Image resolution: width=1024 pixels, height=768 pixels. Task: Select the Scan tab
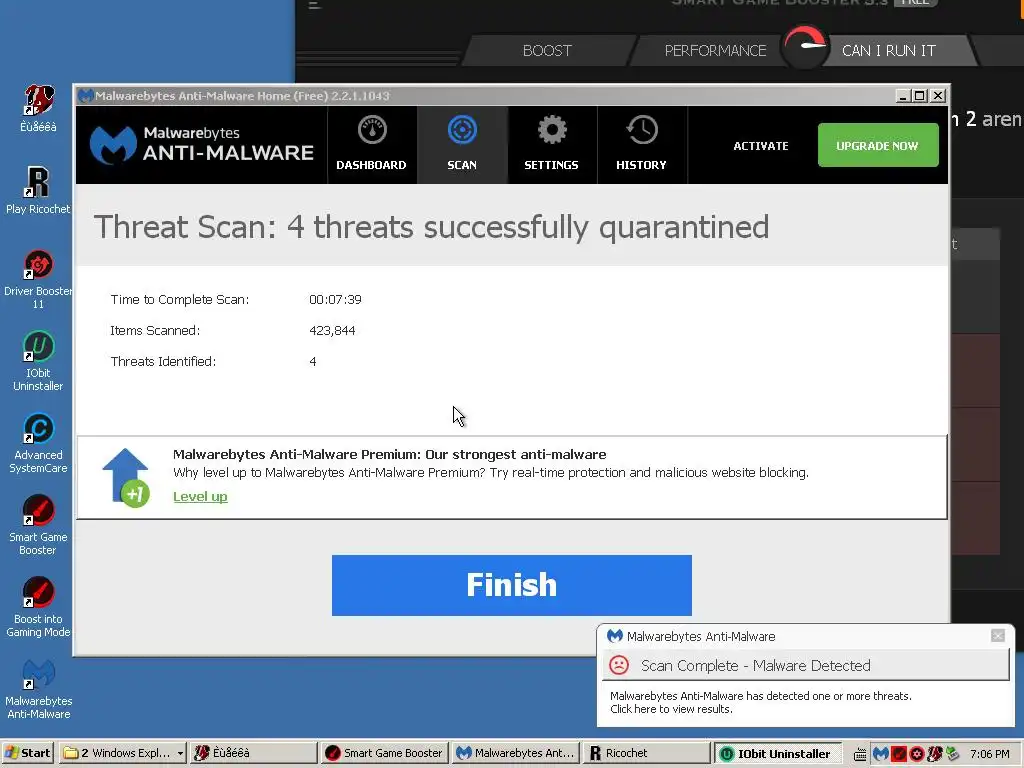[x=462, y=145]
